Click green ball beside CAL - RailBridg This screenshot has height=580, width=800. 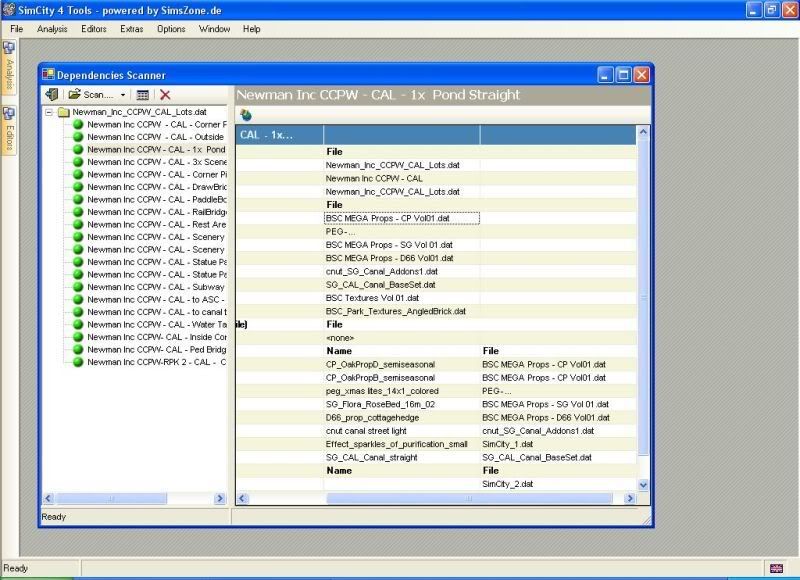(x=78, y=212)
